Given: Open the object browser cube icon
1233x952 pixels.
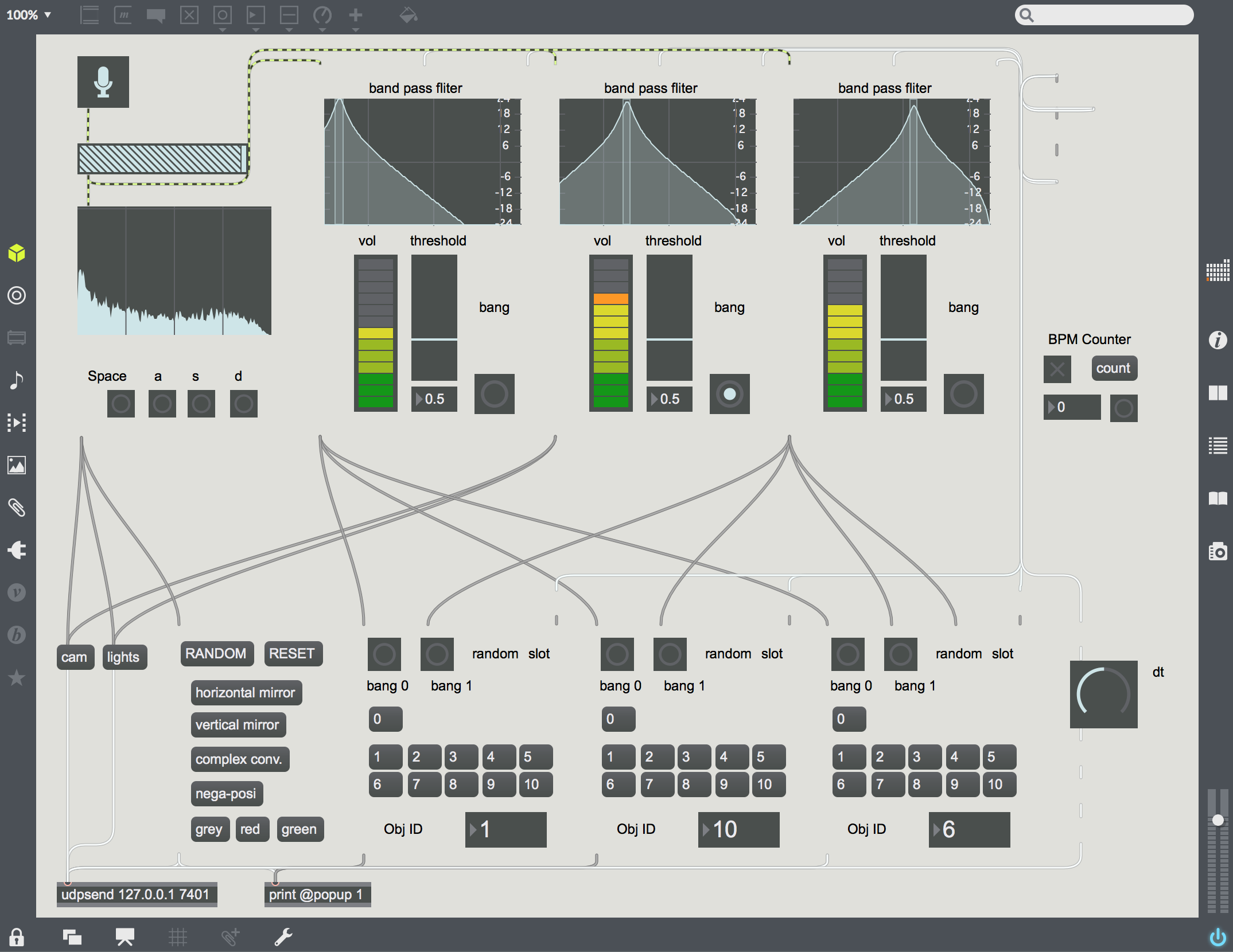Looking at the screenshot, I should pyautogui.click(x=17, y=253).
